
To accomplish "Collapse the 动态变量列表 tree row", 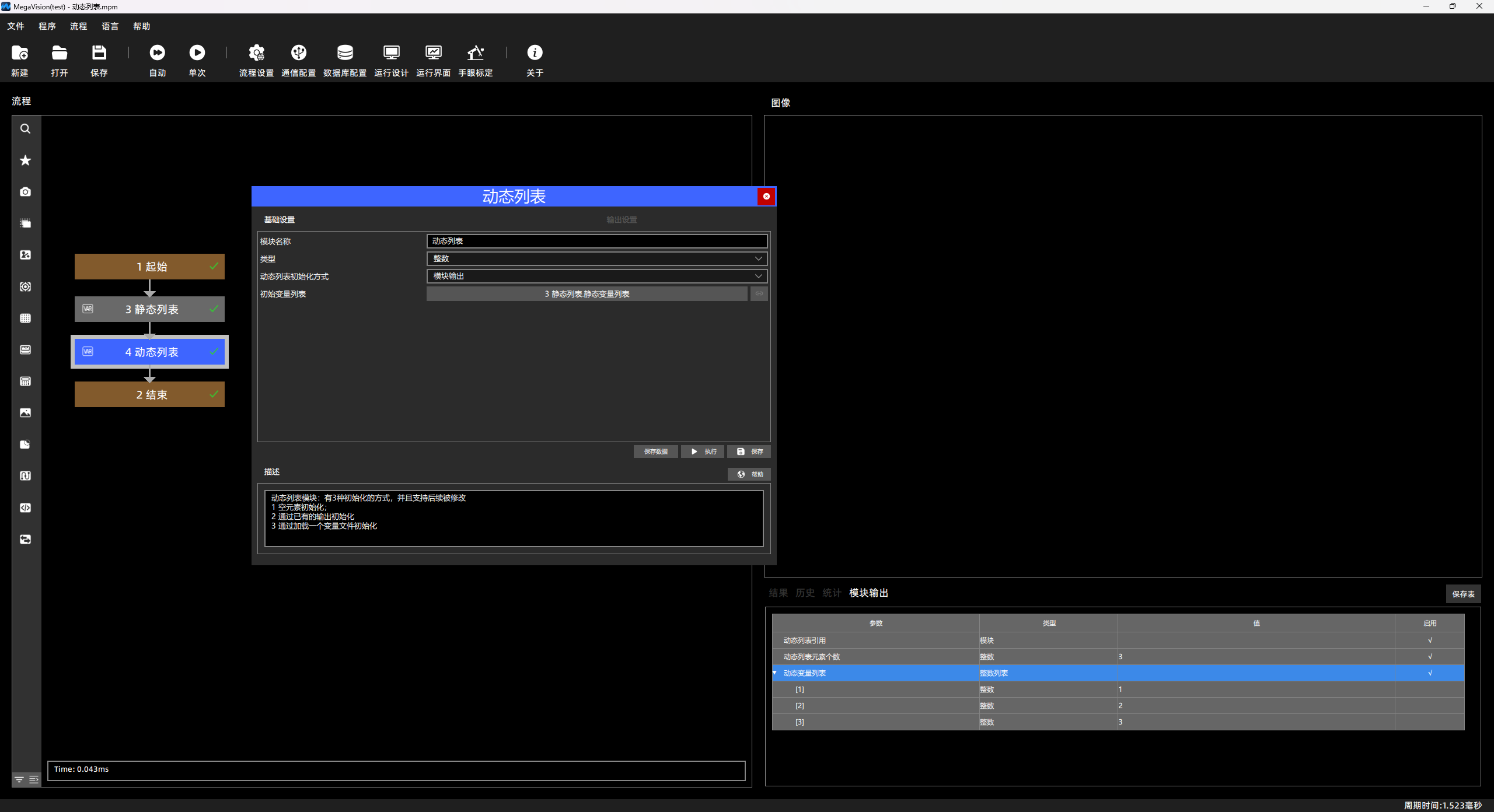I will point(775,673).
